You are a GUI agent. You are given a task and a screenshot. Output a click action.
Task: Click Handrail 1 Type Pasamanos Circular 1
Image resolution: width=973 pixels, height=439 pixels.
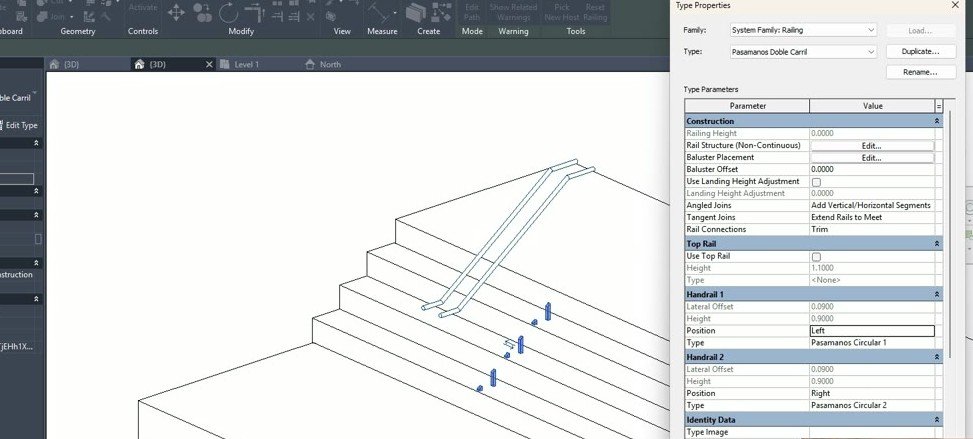tap(872, 343)
